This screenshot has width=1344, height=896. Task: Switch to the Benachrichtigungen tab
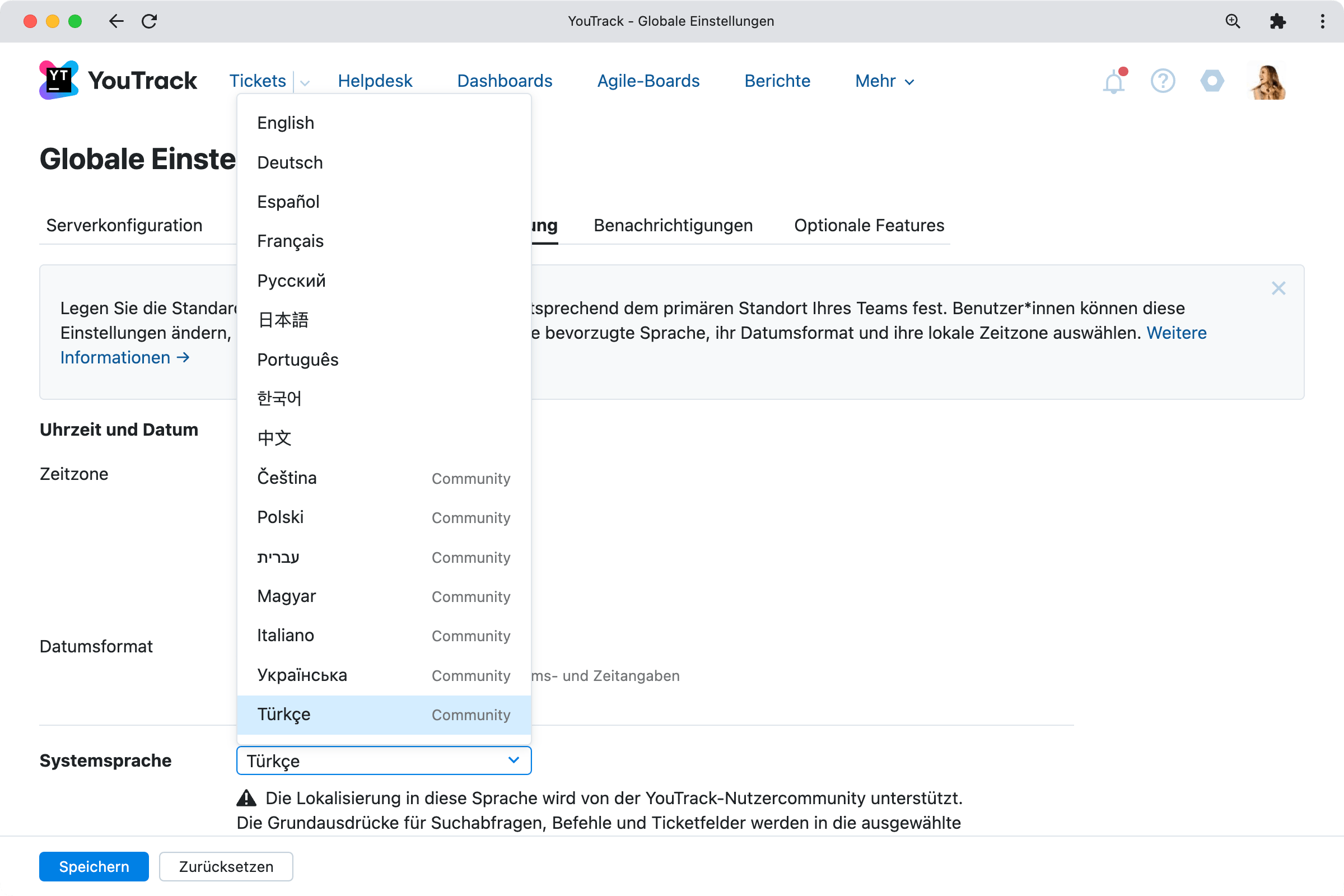673,225
